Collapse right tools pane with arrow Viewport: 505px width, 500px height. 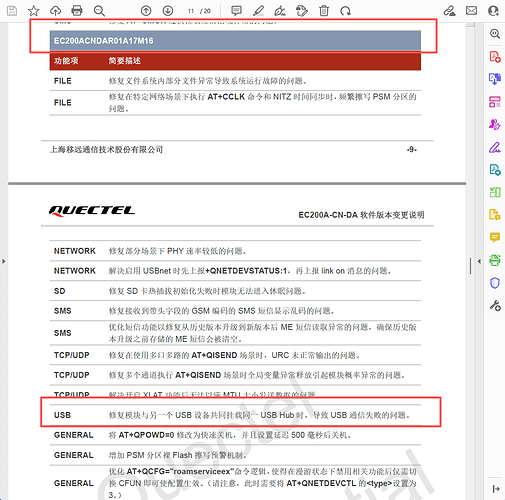pyautogui.click(x=479, y=261)
